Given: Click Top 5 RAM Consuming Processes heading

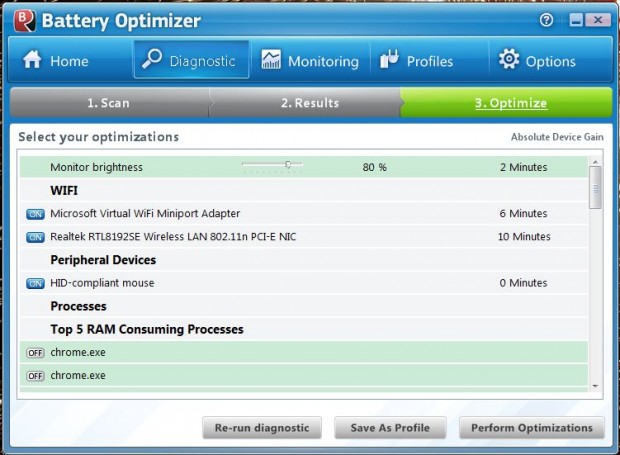Looking at the screenshot, I should tap(147, 329).
